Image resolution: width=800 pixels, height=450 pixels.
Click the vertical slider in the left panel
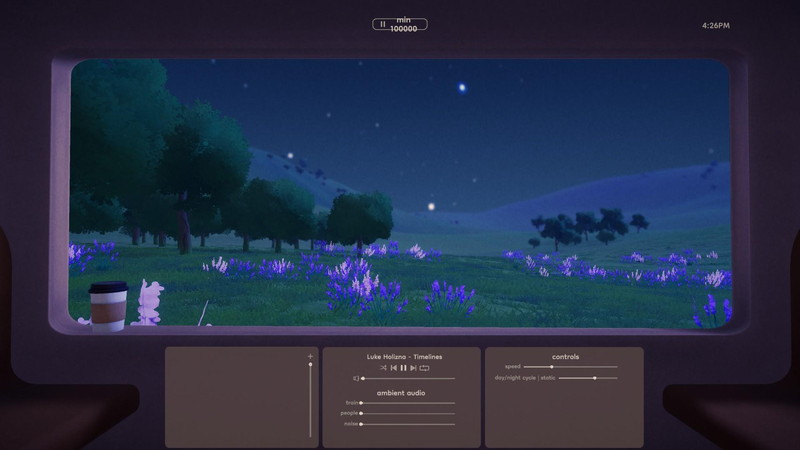click(310, 400)
